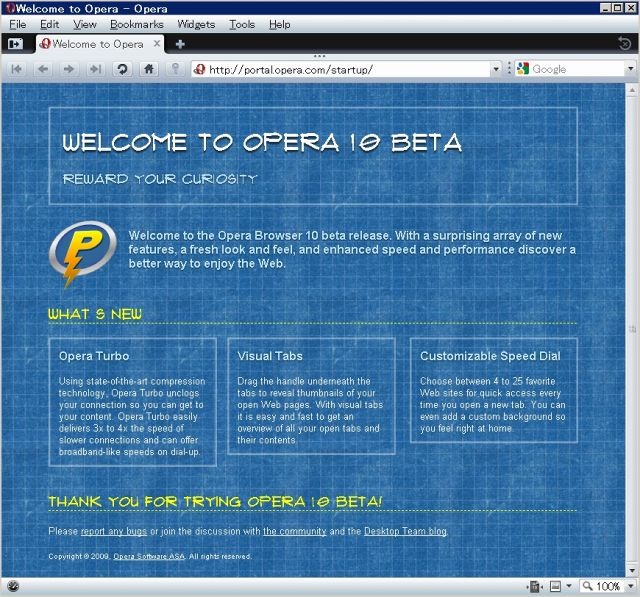Viewport: 640px width, 597px height.
Task: Minimize the Opera window
Action: [x=605, y=7]
